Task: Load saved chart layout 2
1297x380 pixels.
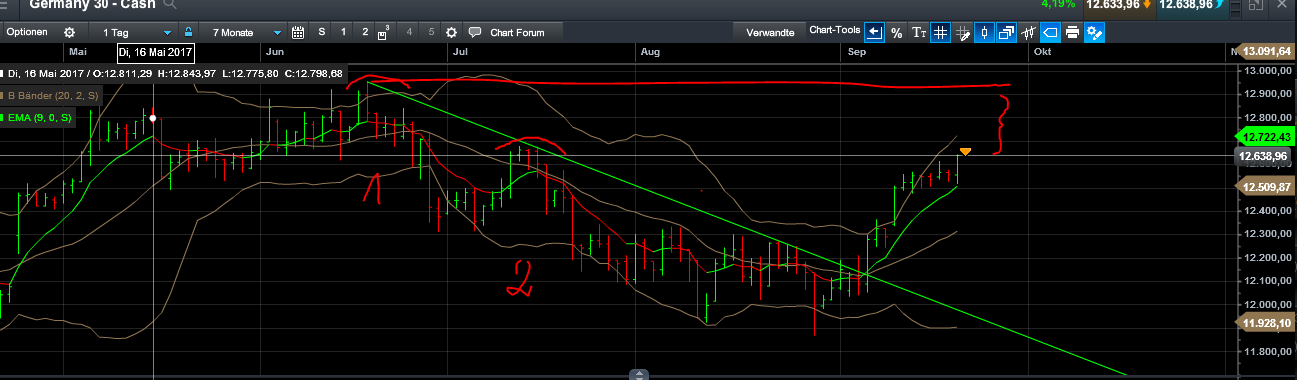Action: click(365, 32)
